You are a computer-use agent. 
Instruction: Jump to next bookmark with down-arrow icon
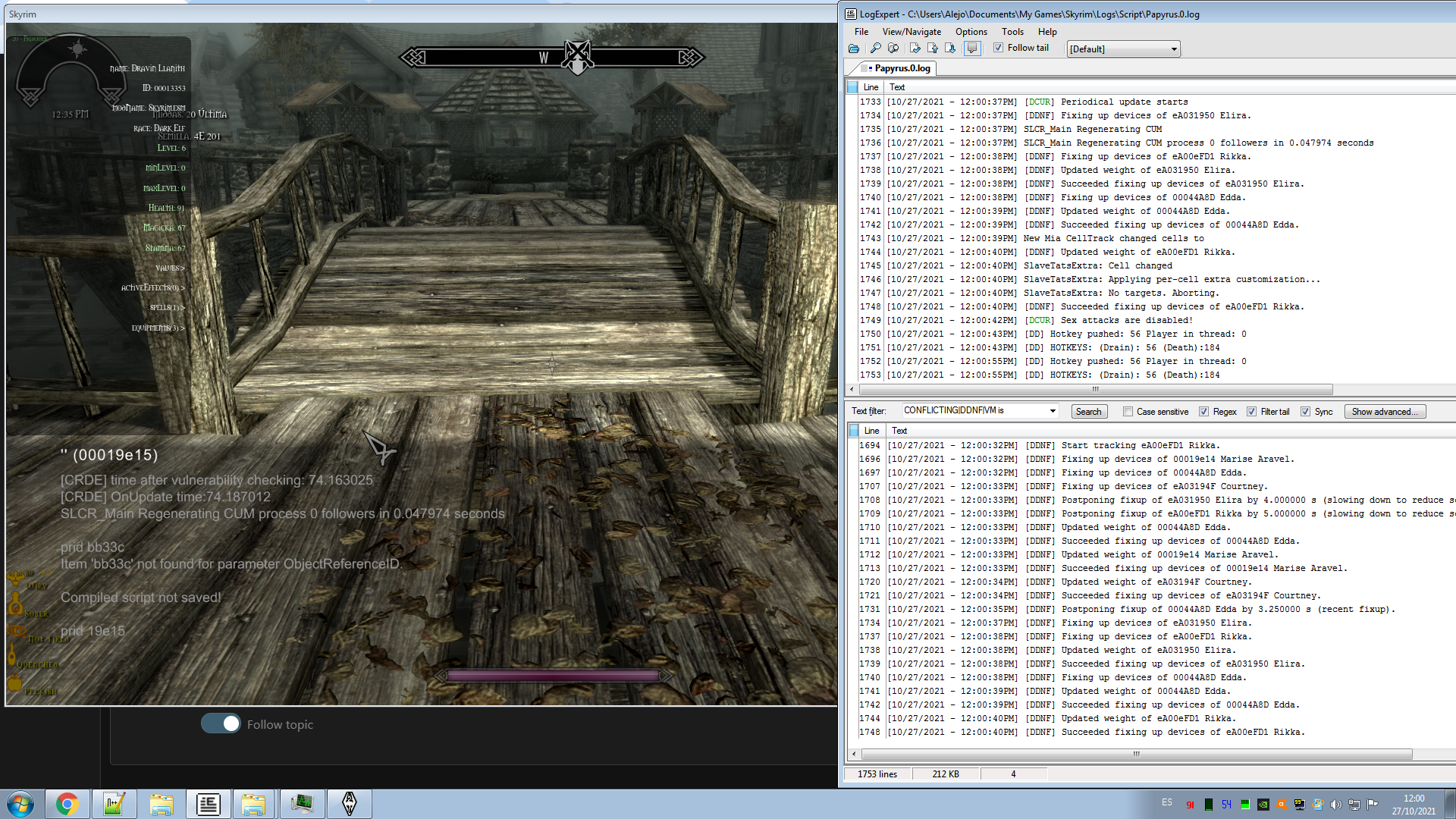950,49
